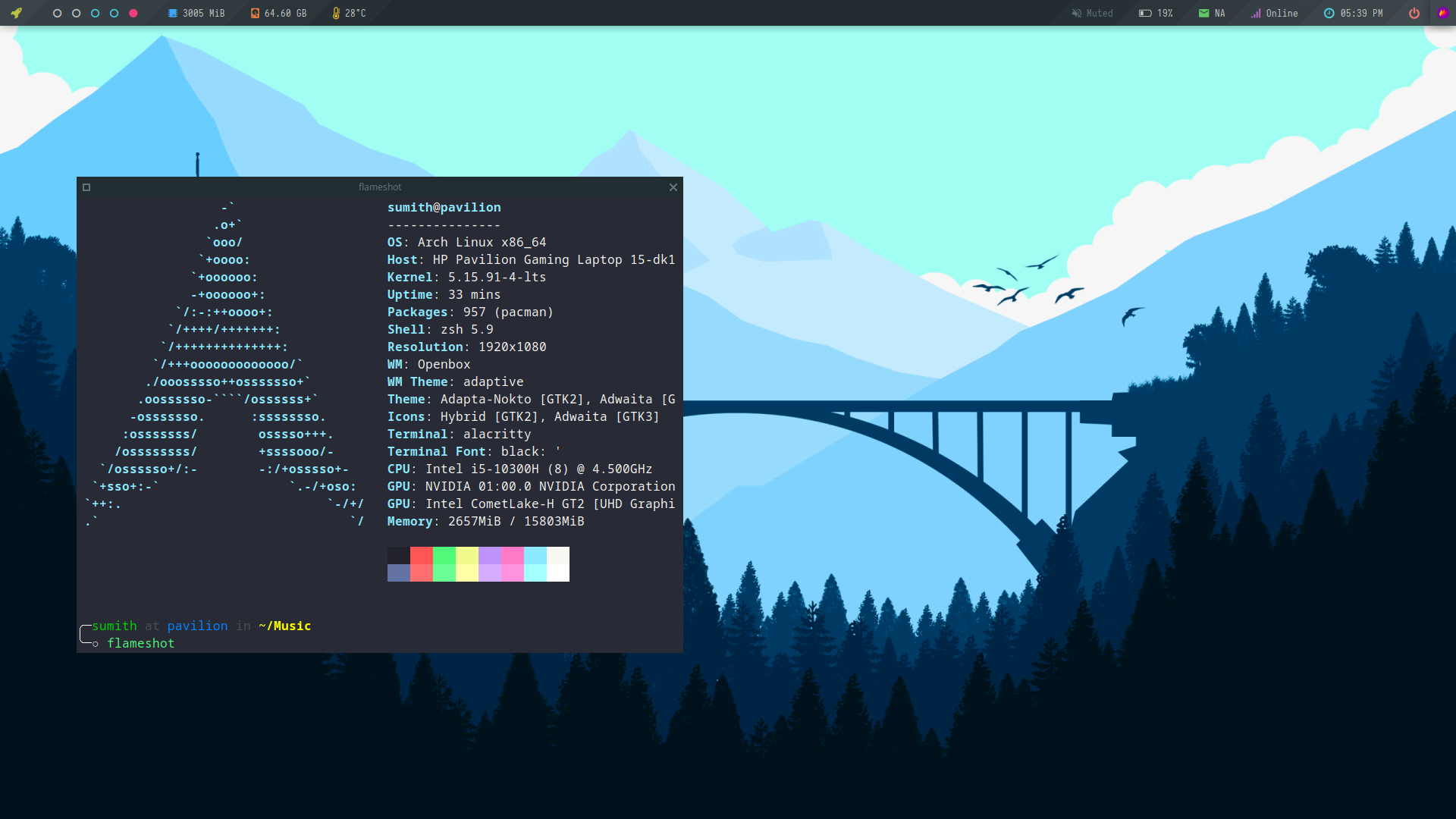Click the fourth workspace circle in the top bar
Screen dimensions: 1456x819
tap(115, 13)
